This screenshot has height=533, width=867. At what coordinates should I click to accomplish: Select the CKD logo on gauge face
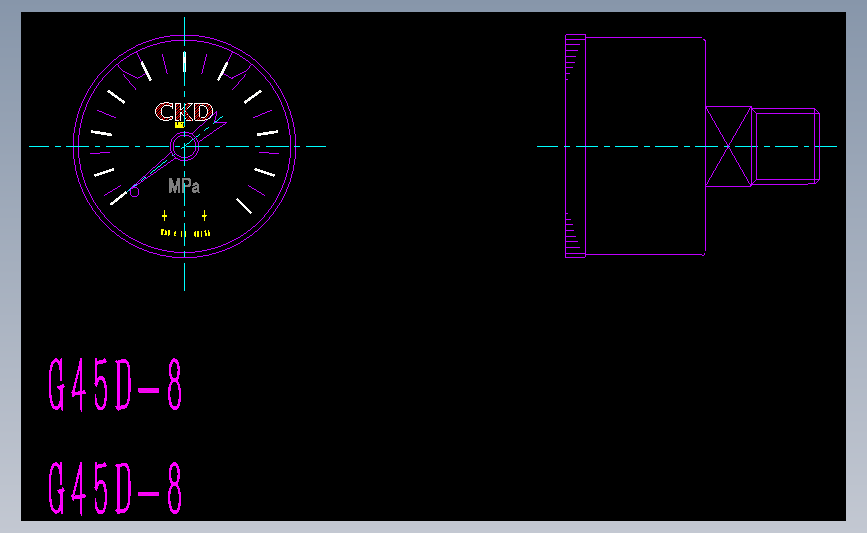point(184,112)
